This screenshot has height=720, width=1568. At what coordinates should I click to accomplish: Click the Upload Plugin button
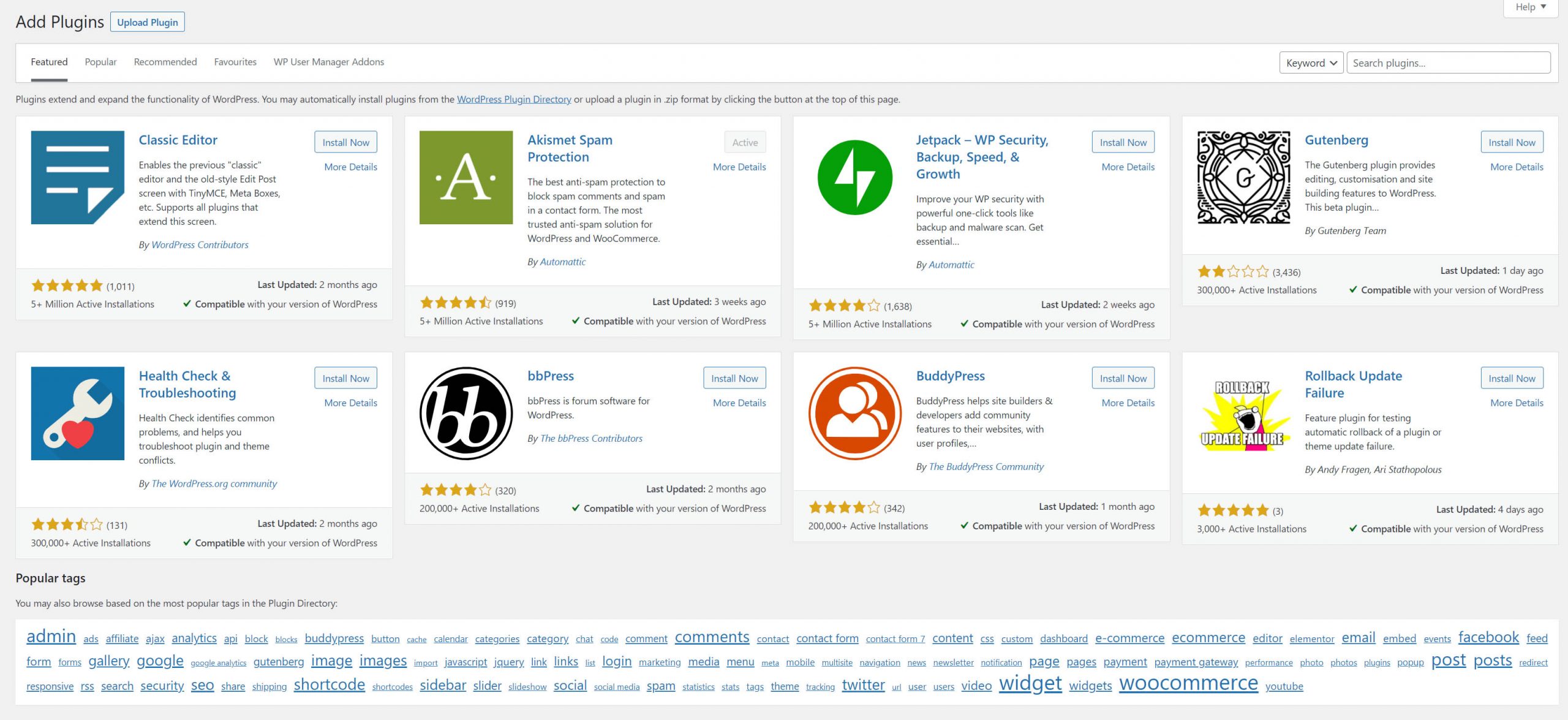[x=148, y=22]
